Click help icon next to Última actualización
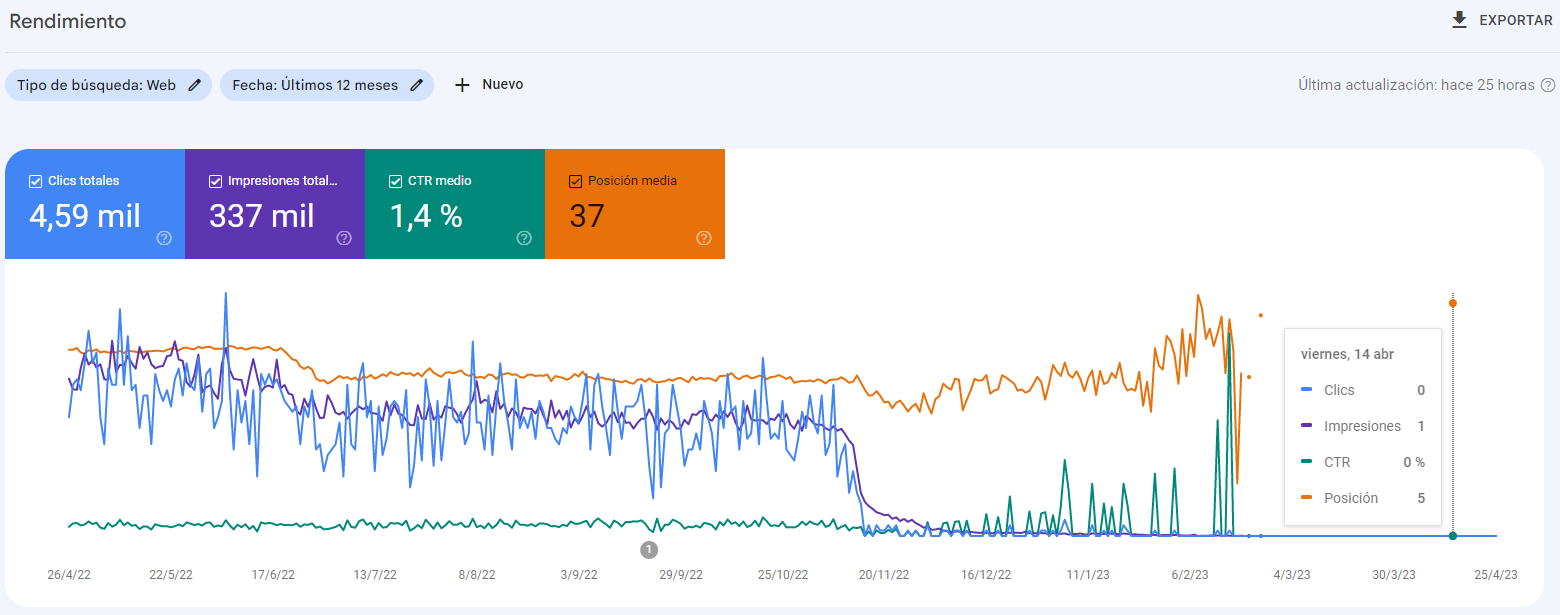The image size is (1560, 615). 1548,85
